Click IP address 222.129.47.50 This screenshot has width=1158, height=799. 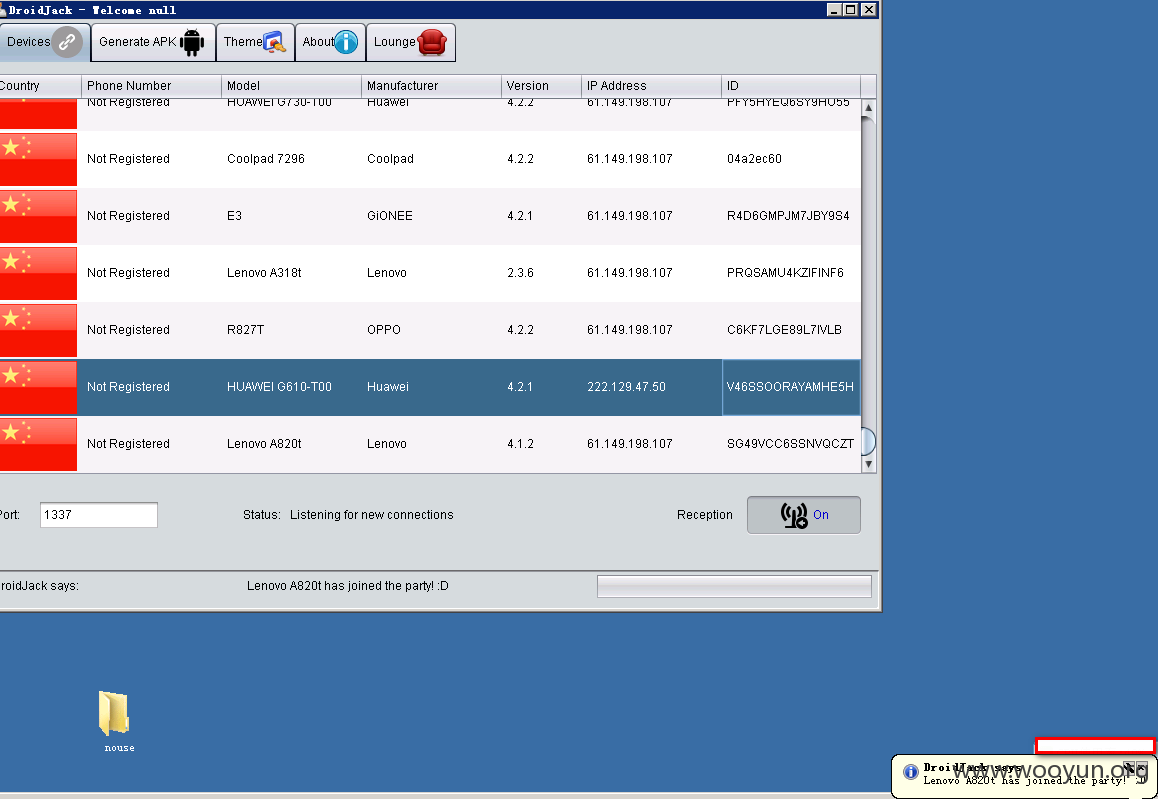(x=626, y=387)
